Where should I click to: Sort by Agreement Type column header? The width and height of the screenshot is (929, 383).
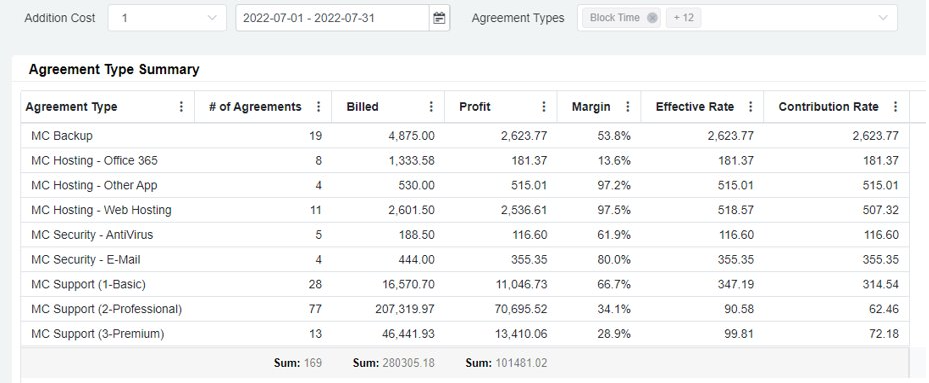point(71,107)
